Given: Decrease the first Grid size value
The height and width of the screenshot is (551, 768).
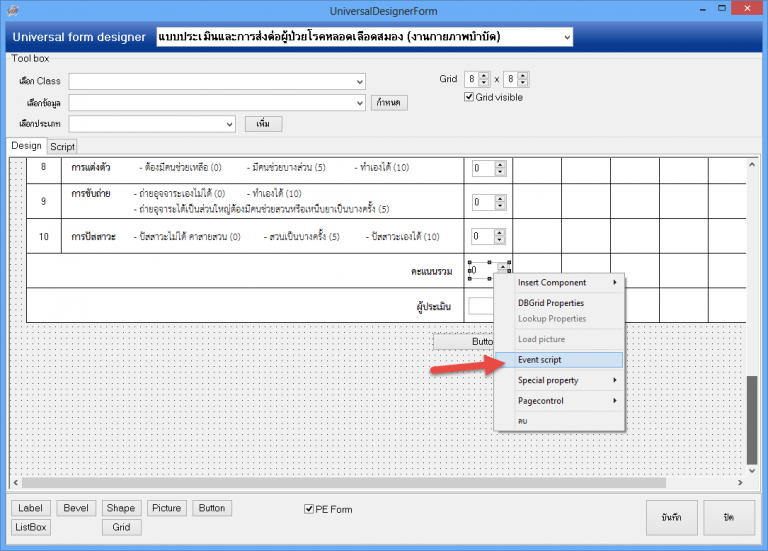Looking at the screenshot, I should click(x=484, y=82).
